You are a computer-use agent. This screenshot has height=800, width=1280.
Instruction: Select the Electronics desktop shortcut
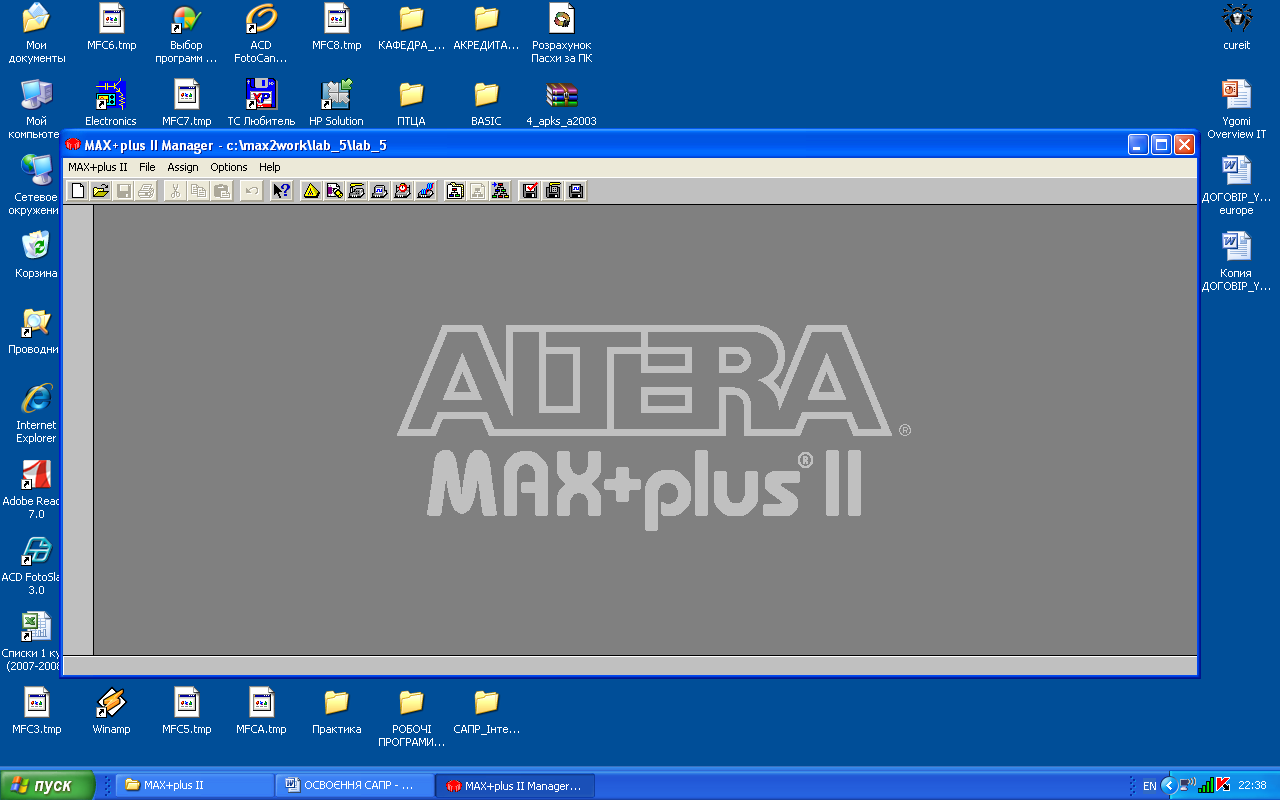tap(111, 103)
